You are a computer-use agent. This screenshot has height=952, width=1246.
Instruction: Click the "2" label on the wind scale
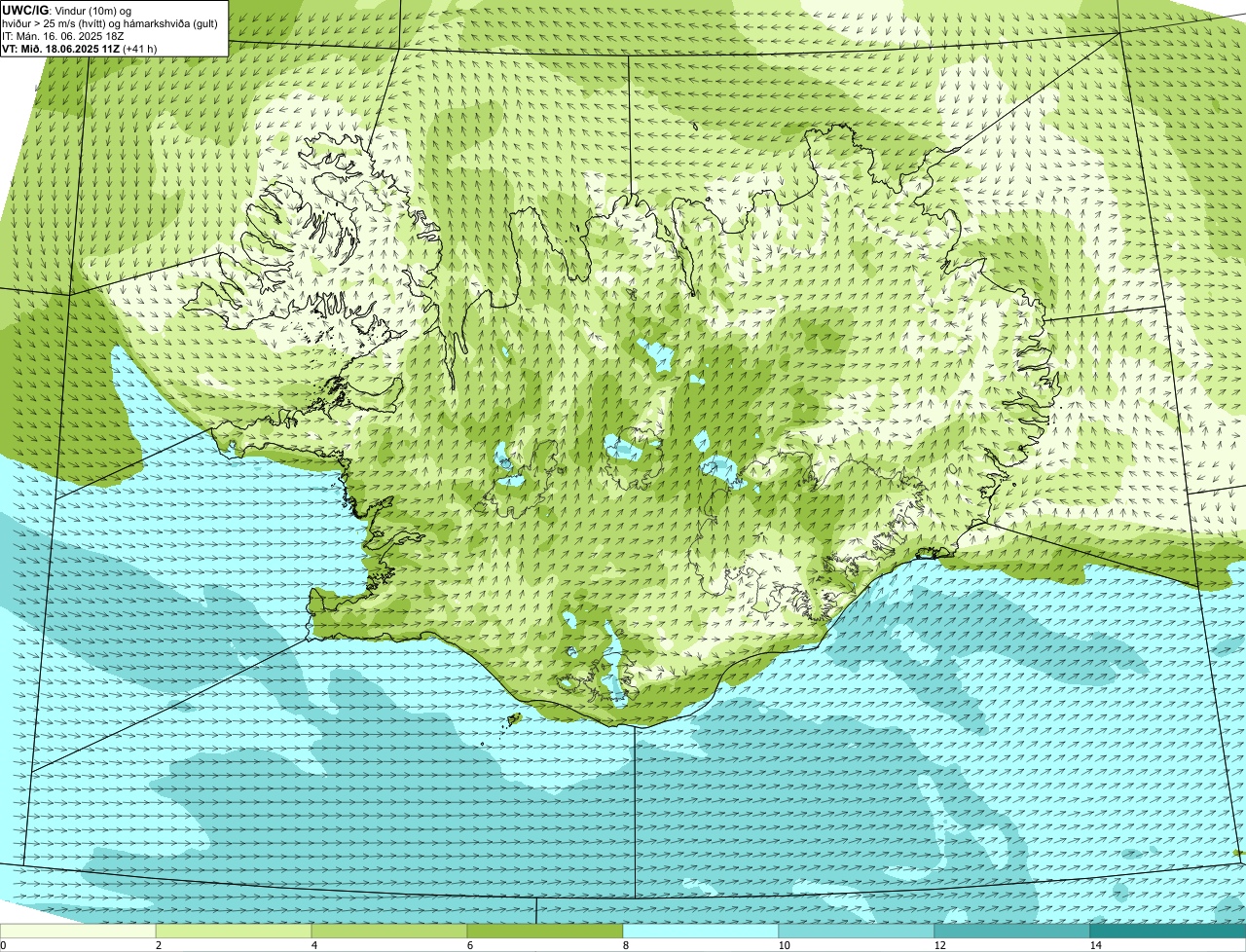pyautogui.click(x=158, y=945)
